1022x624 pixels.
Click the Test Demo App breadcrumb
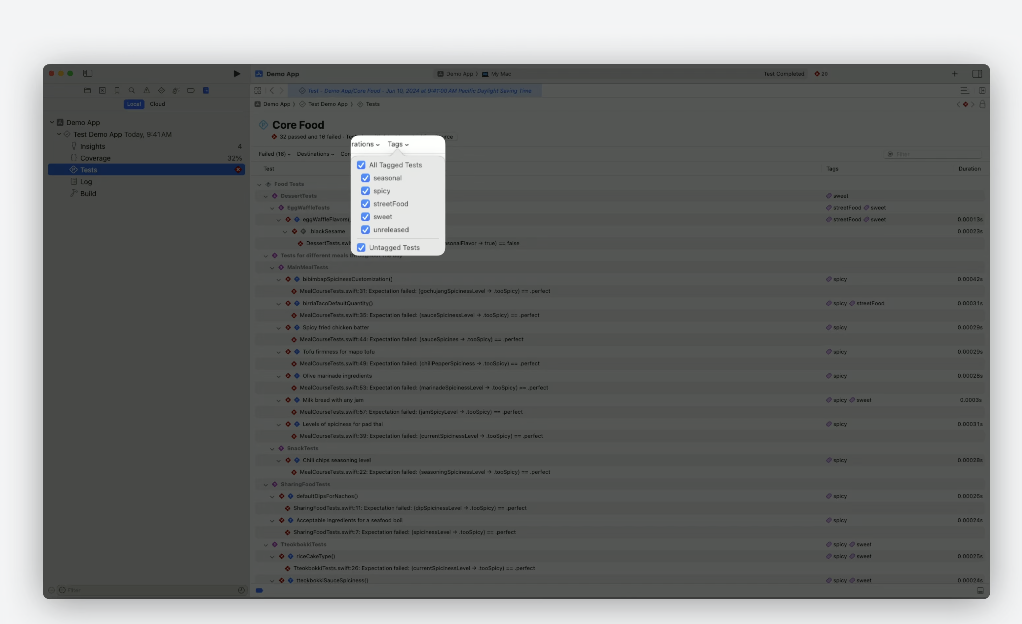pyautogui.click(x=323, y=104)
